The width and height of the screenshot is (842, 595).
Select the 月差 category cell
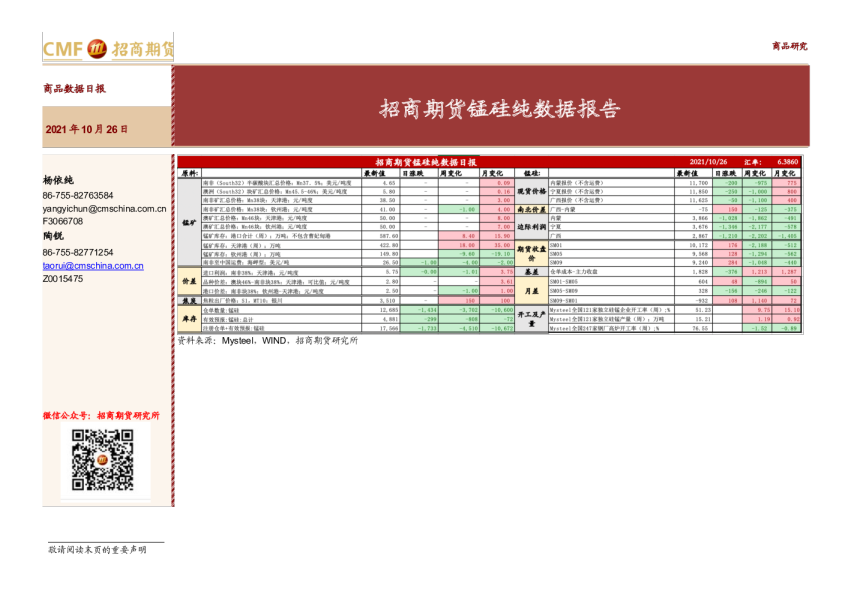531,290
